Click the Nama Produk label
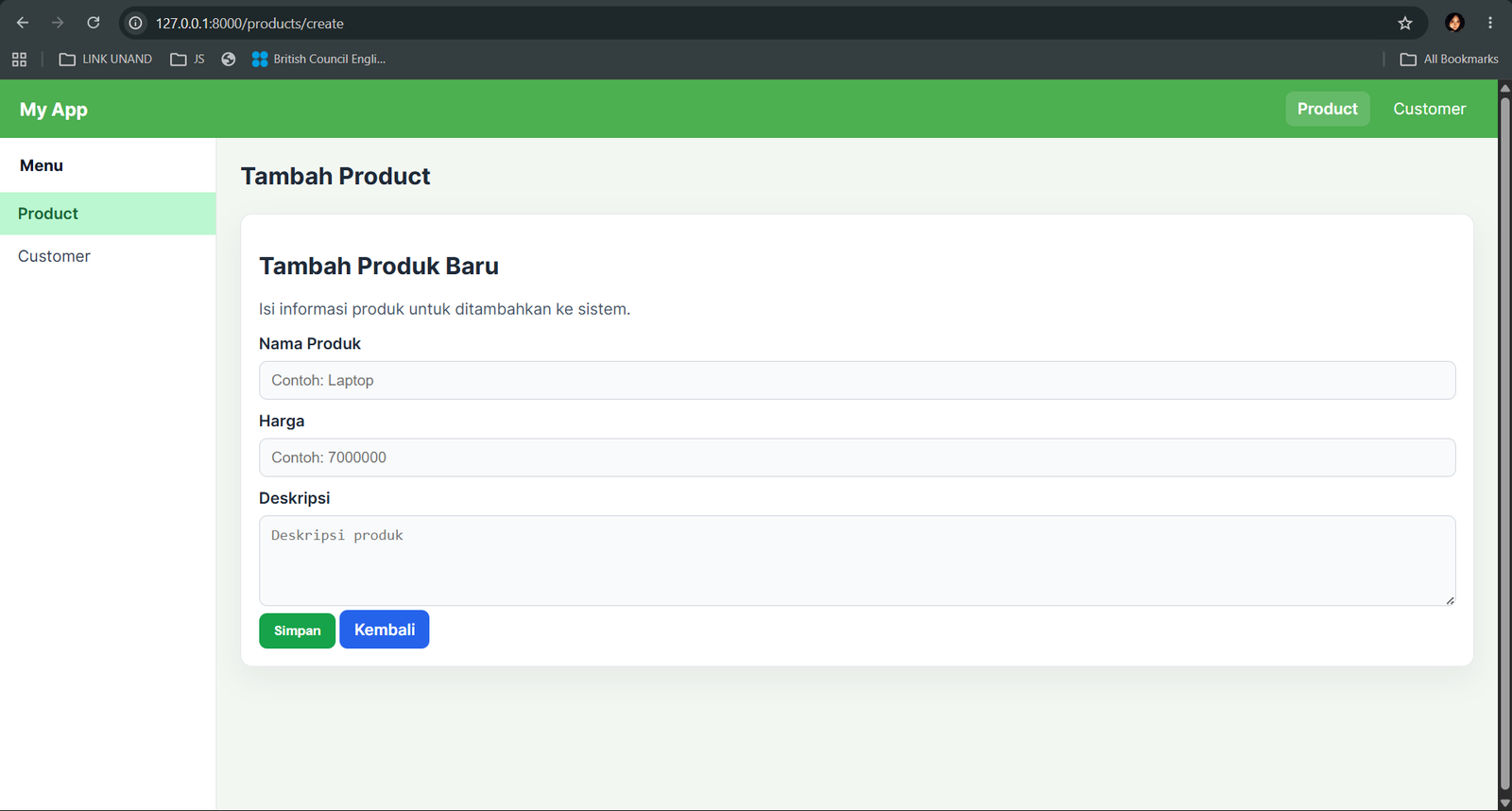Screen dimensions: 1512x811 pos(310,344)
